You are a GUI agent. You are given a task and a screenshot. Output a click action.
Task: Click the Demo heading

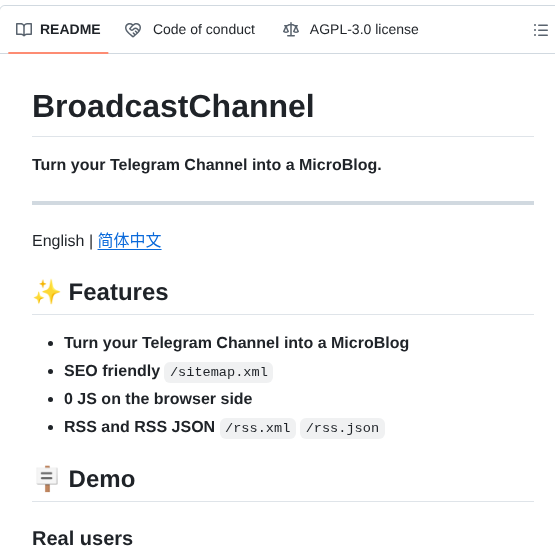pyautogui.click(x=102, y=479)
